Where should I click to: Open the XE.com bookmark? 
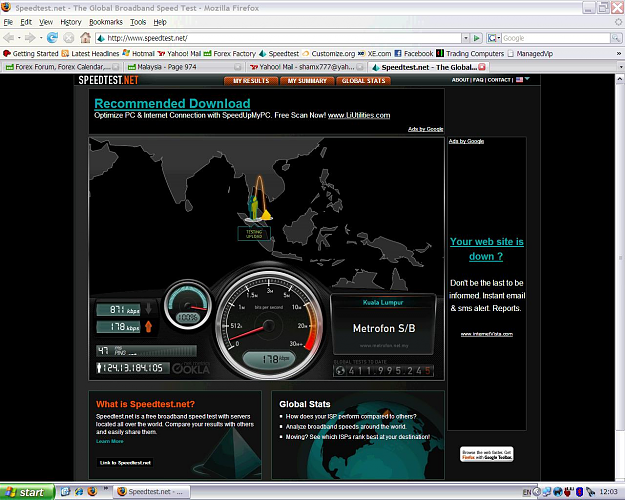pos(375,53)
